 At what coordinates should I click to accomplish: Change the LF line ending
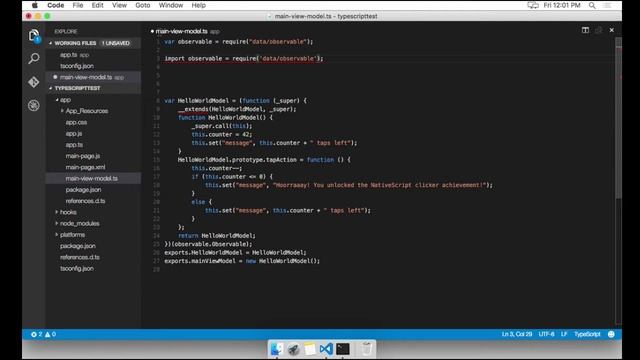564,334
